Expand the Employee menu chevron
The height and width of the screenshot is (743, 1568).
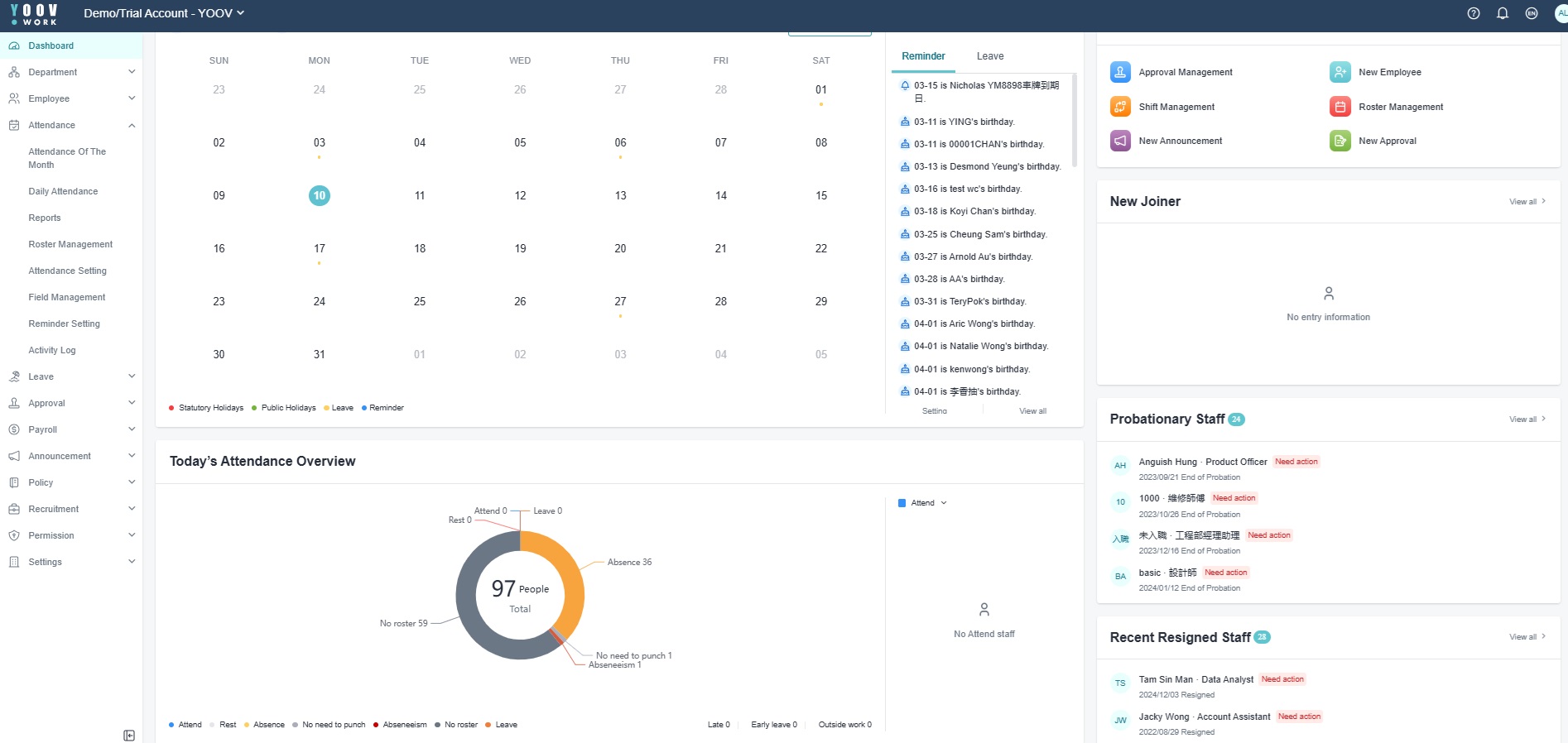[132, 98]
